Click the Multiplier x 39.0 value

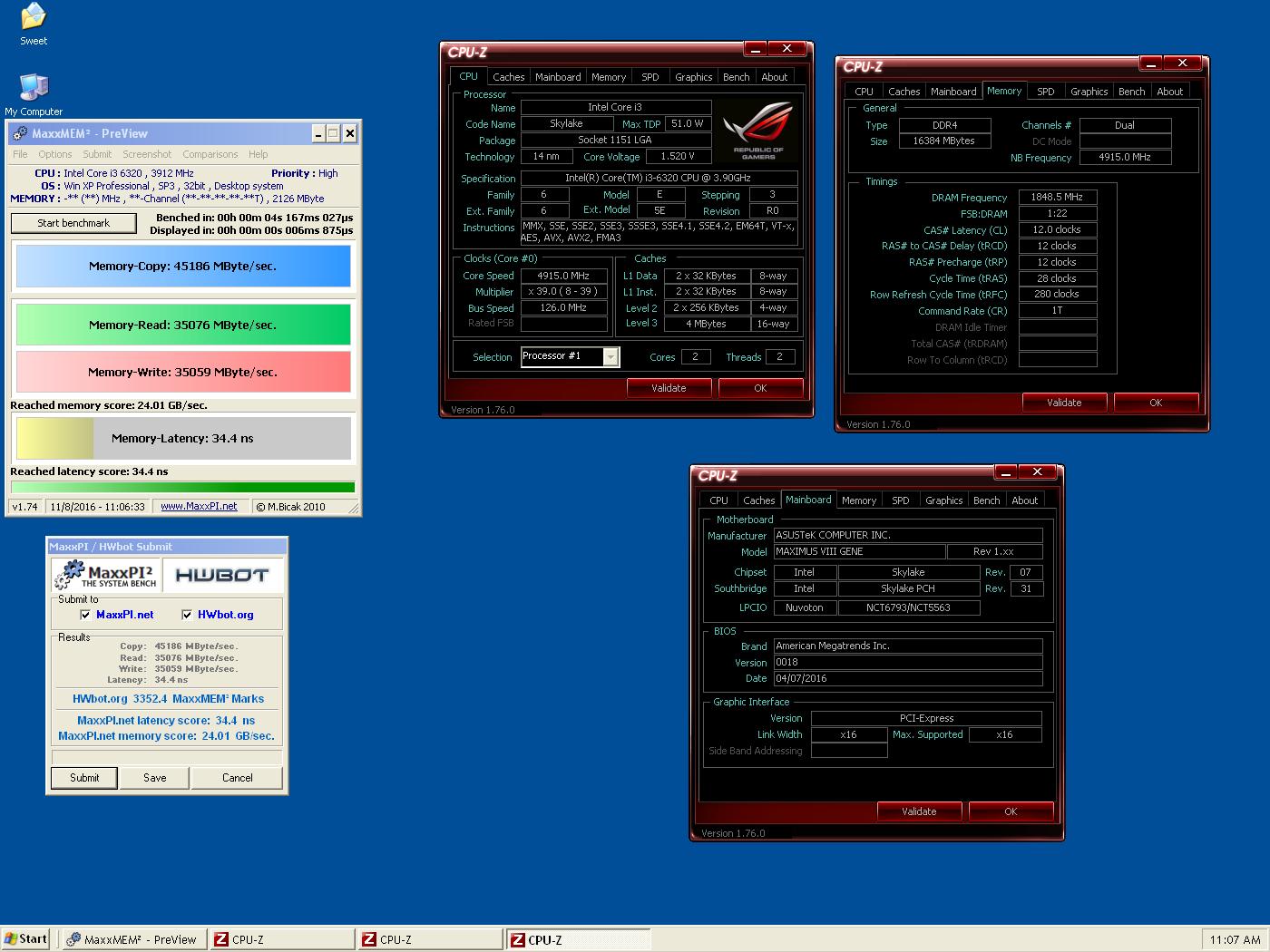pos(563,292)
